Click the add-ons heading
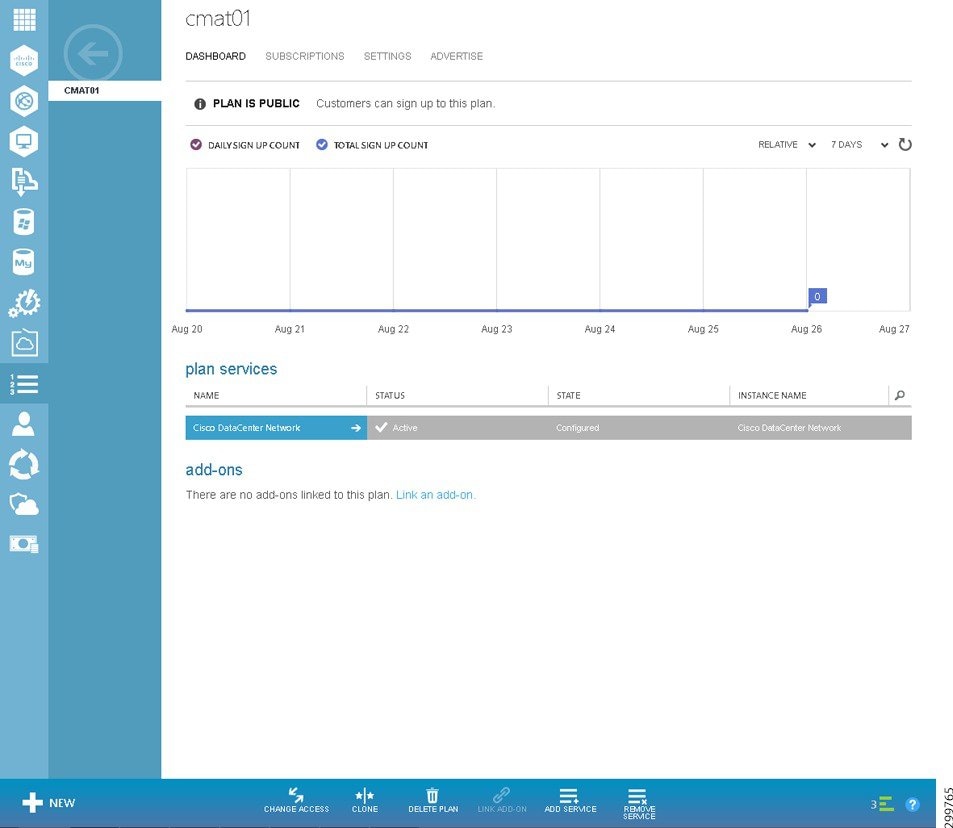The height and width of the screenshot is (828, 953). tap(214, 470)
